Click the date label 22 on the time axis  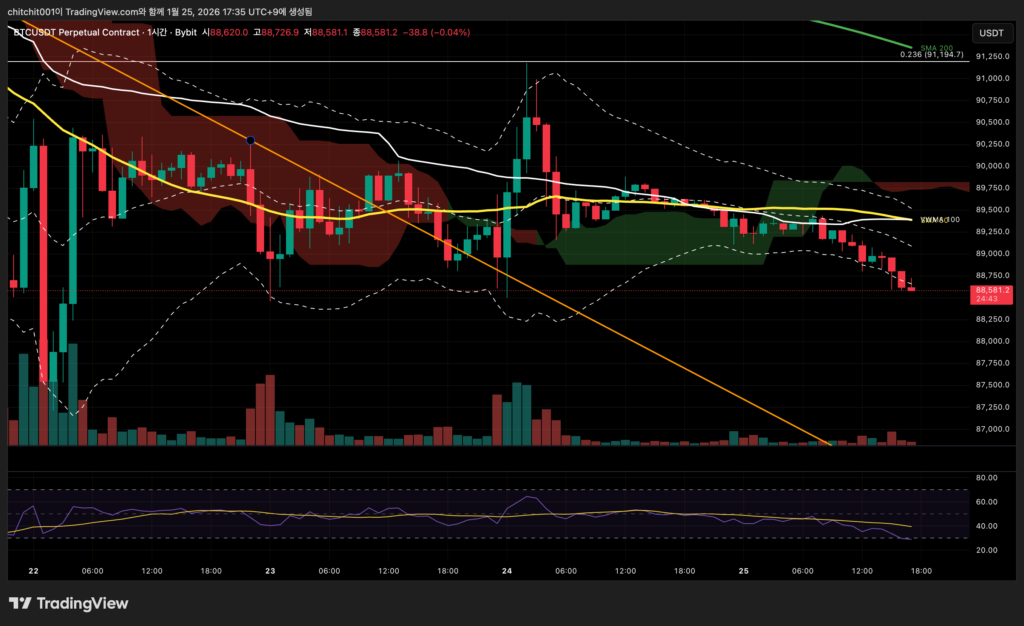34,571
